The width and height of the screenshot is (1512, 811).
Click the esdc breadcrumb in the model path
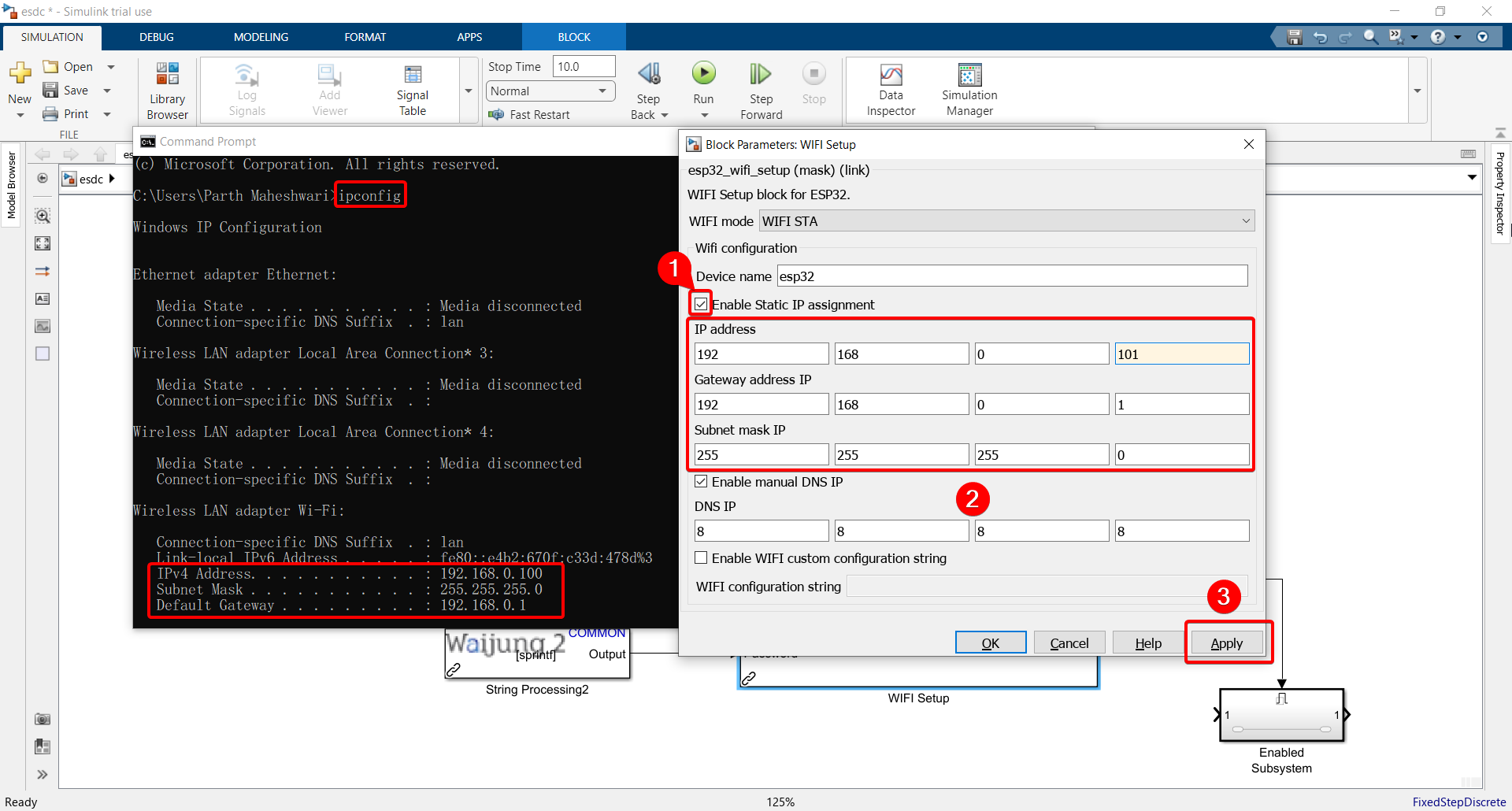tap(91, 179)
